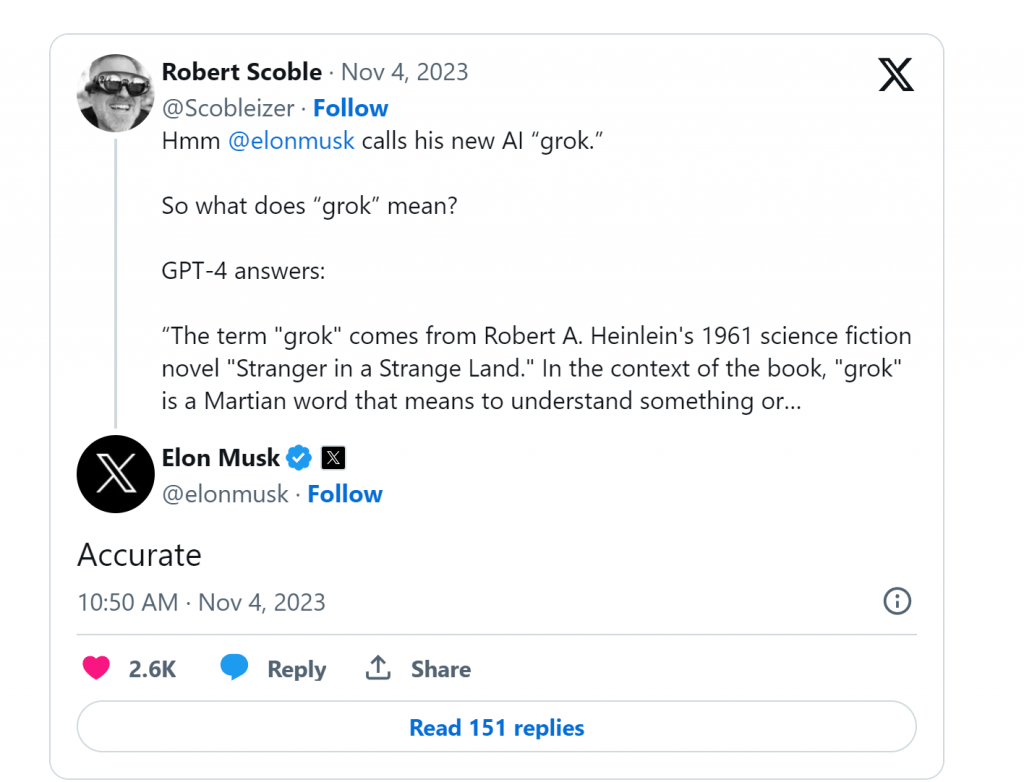Click the @elonmusk mention in Scoble's tweet text
Screen dimensions: 1024x782
291,141
